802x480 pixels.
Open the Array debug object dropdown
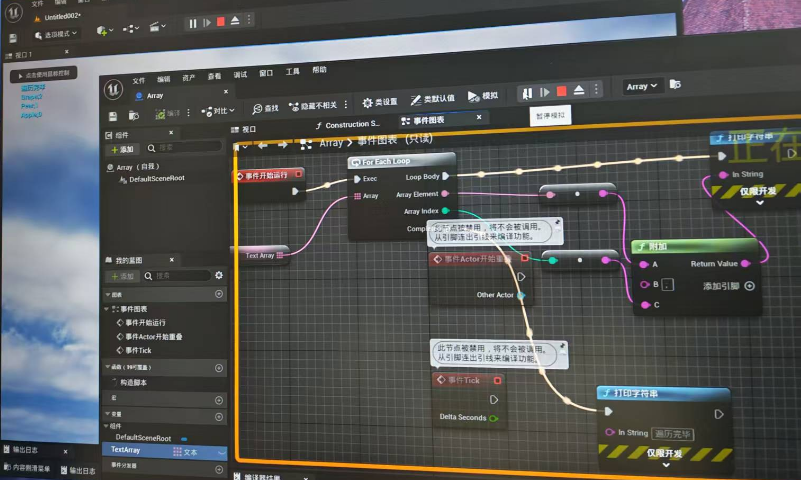coord(642,86)
